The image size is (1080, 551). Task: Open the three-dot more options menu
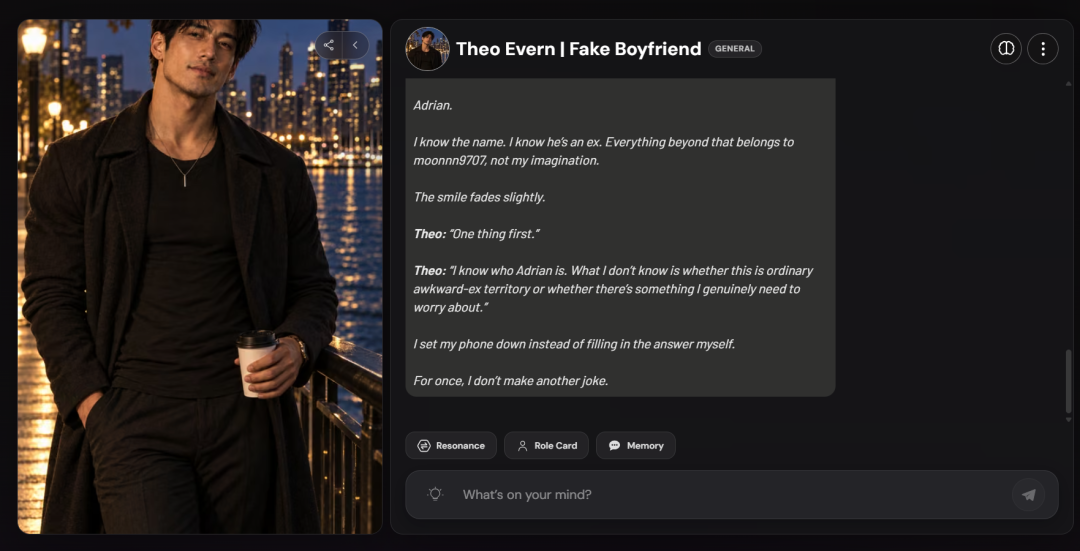[1043, 49]
